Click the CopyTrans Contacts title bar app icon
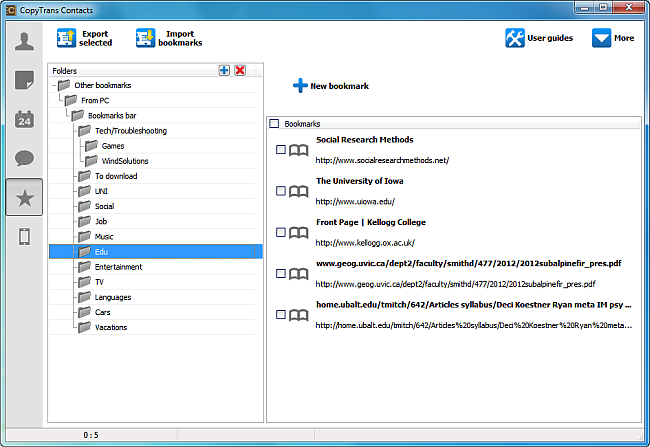Image resolution: width=650 pixels, height=447 pixels. click(11, 10)
